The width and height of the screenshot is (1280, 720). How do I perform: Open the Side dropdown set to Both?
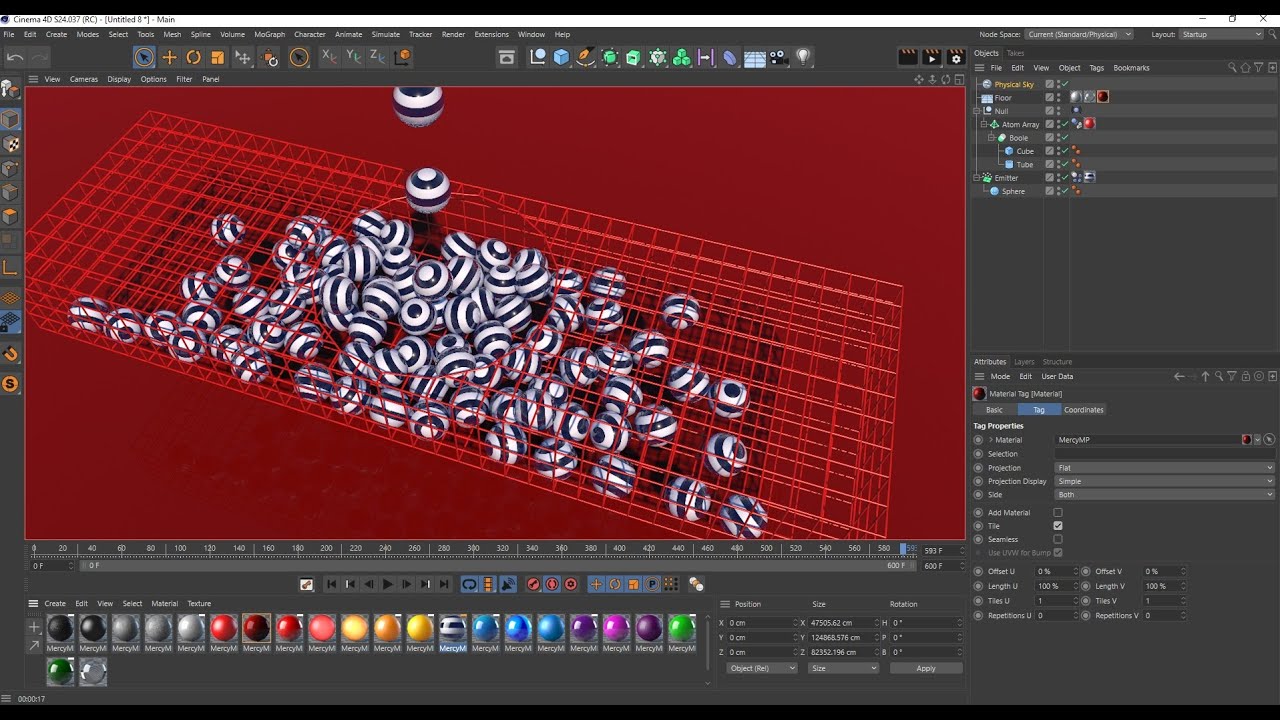1165,495
